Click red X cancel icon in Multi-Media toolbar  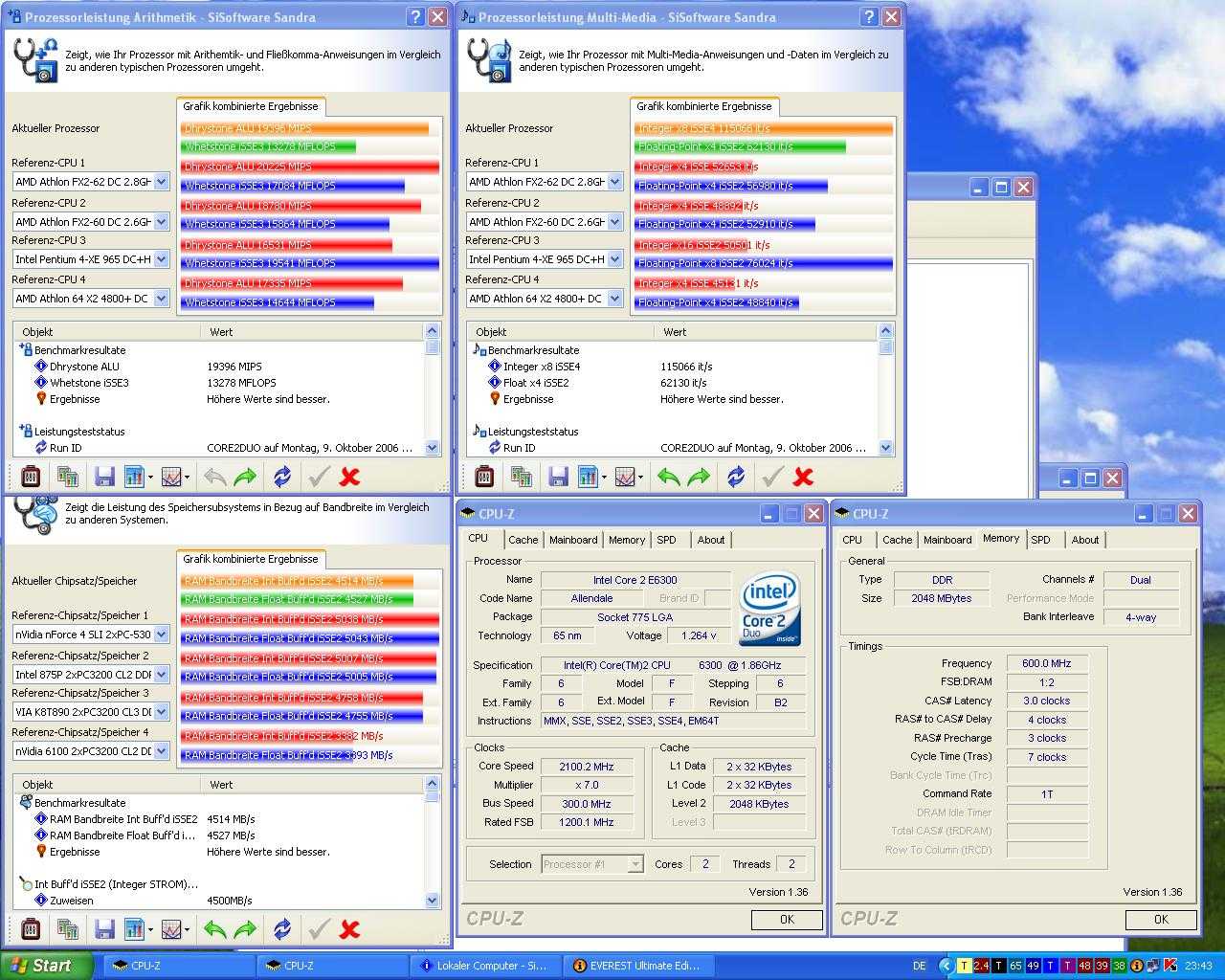pos(803,476)
